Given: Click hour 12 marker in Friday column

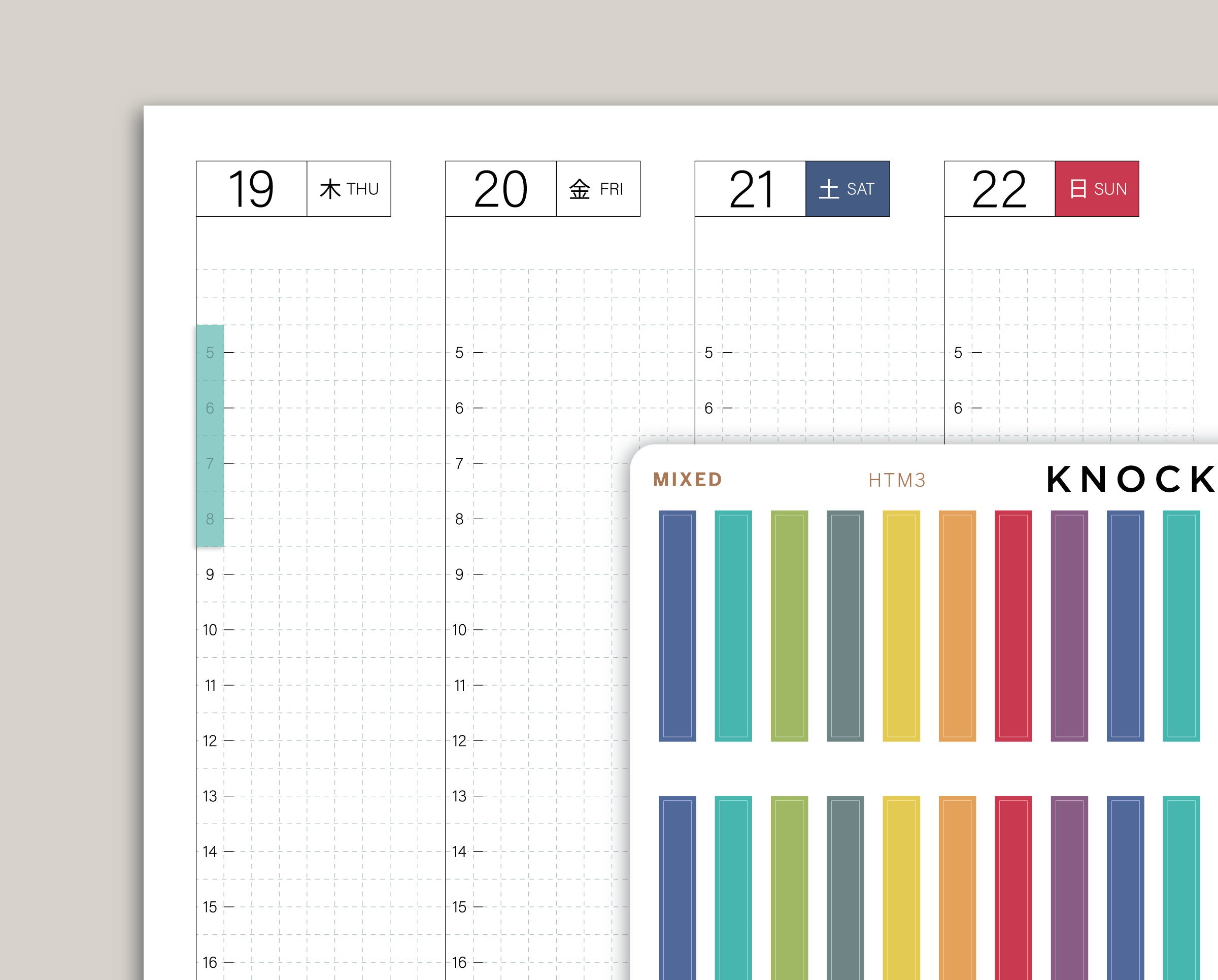Looking at the screenshot, I should click(459, 740).
